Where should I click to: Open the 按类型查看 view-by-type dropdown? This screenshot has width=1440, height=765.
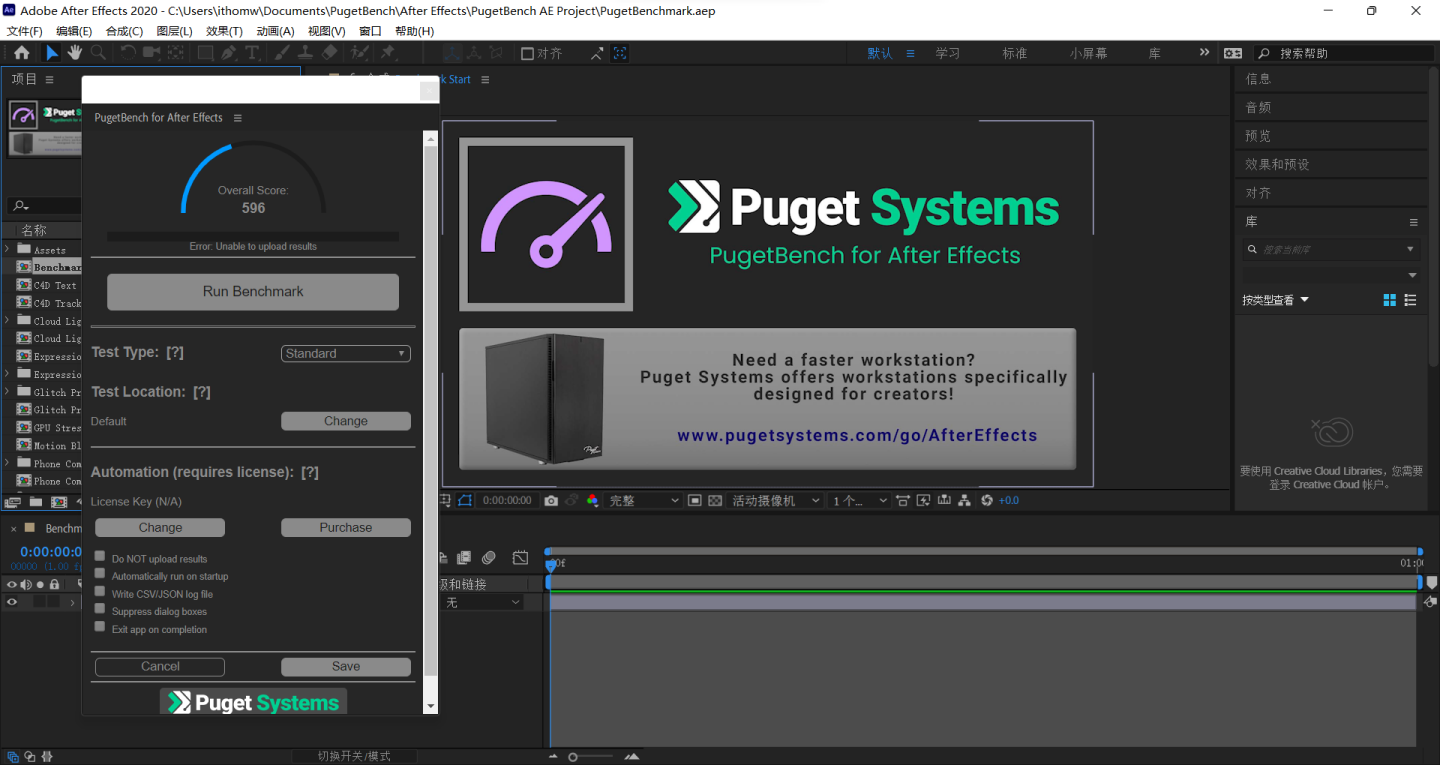1275,300
